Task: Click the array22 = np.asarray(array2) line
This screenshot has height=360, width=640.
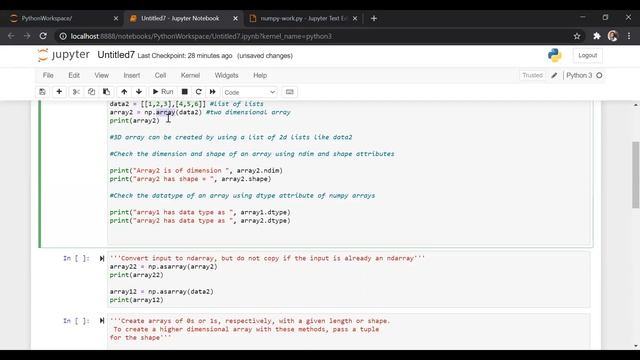Action: click(x=163, y=267)
